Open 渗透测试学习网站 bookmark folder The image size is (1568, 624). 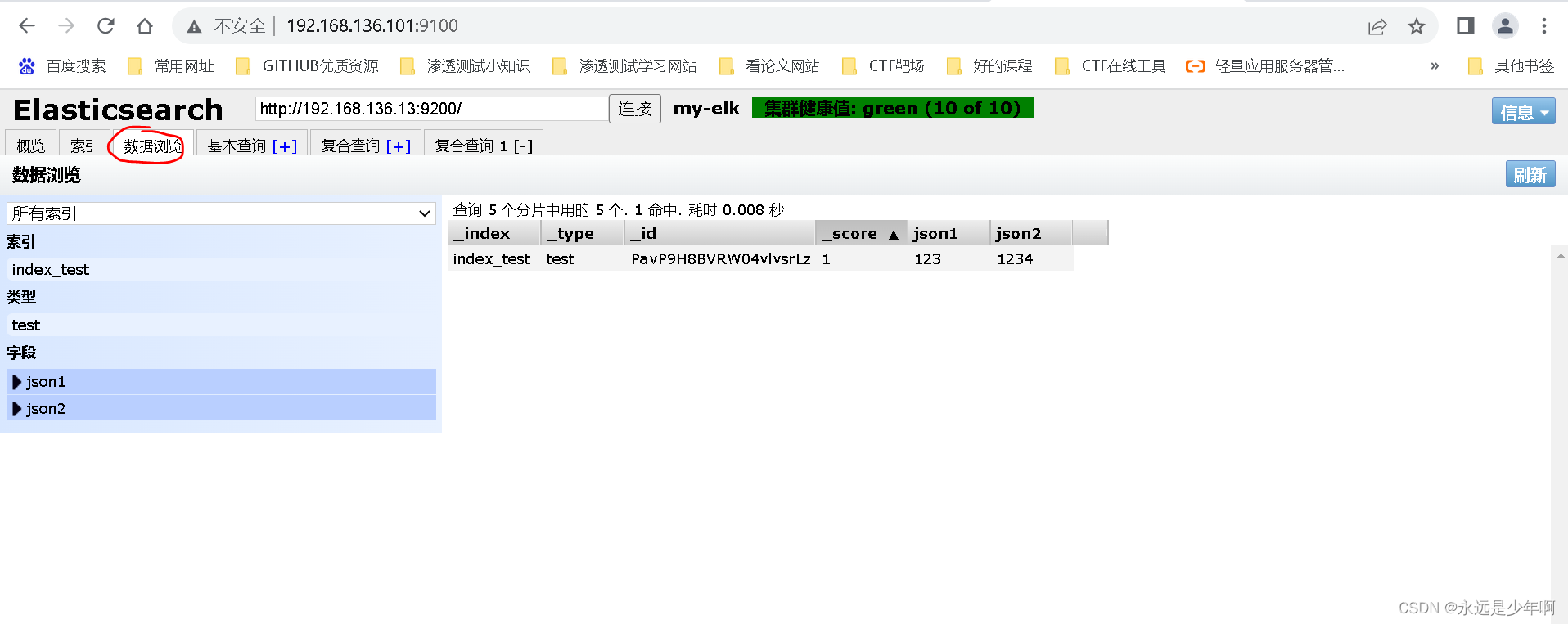click(624, 66)
